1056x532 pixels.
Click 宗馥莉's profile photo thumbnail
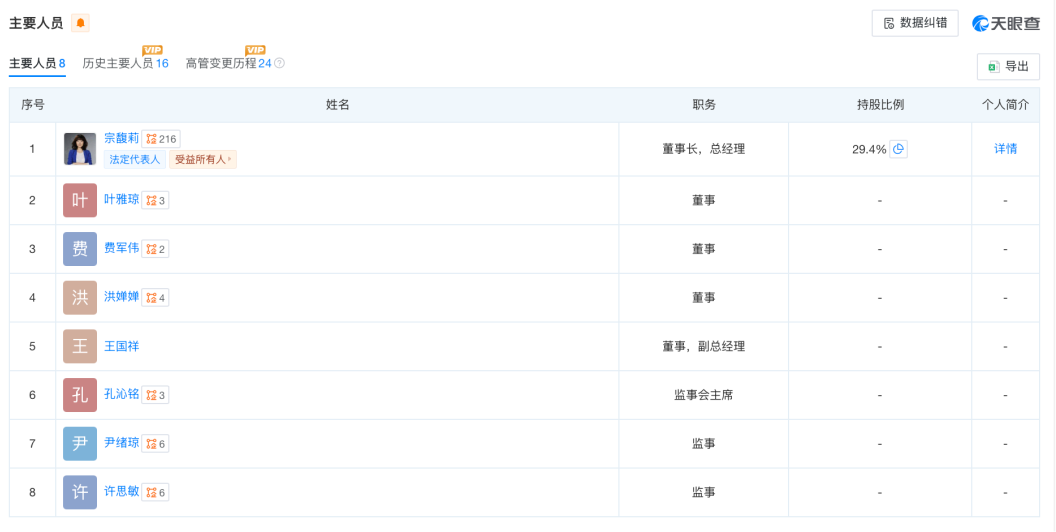coord(80,149)
